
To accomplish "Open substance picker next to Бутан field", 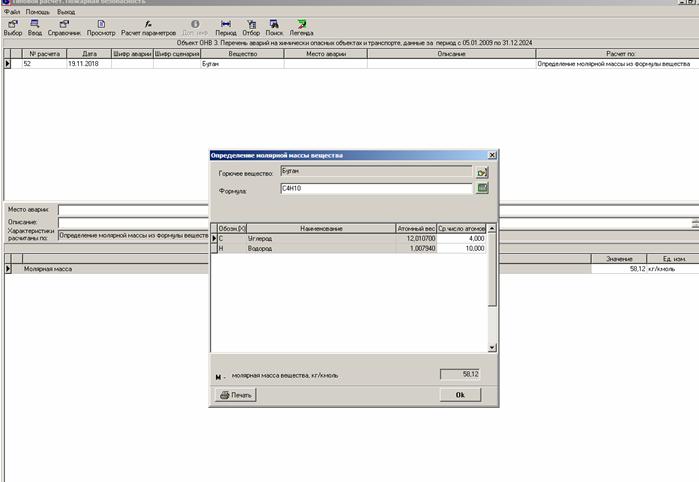I will [x=482, y=173].
